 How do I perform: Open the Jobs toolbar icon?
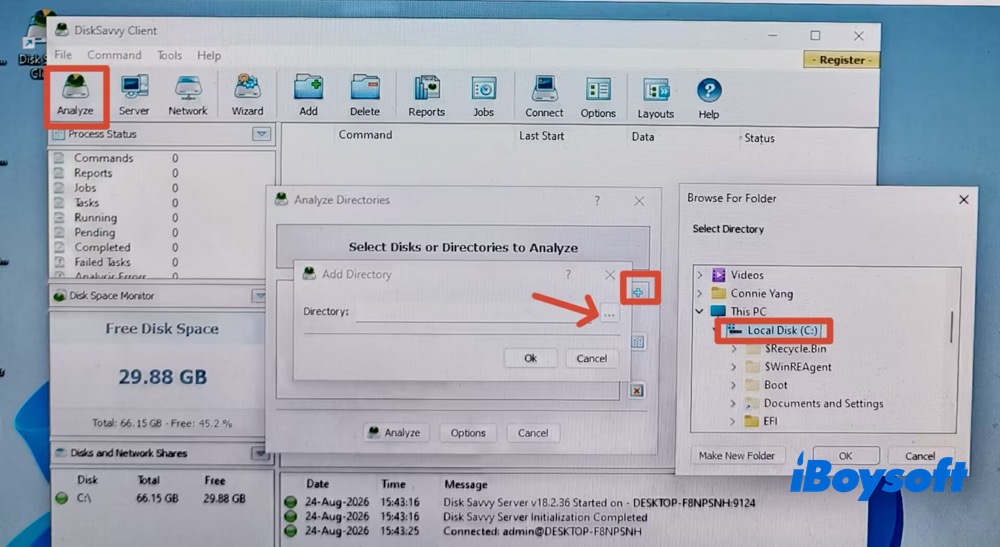483,96
